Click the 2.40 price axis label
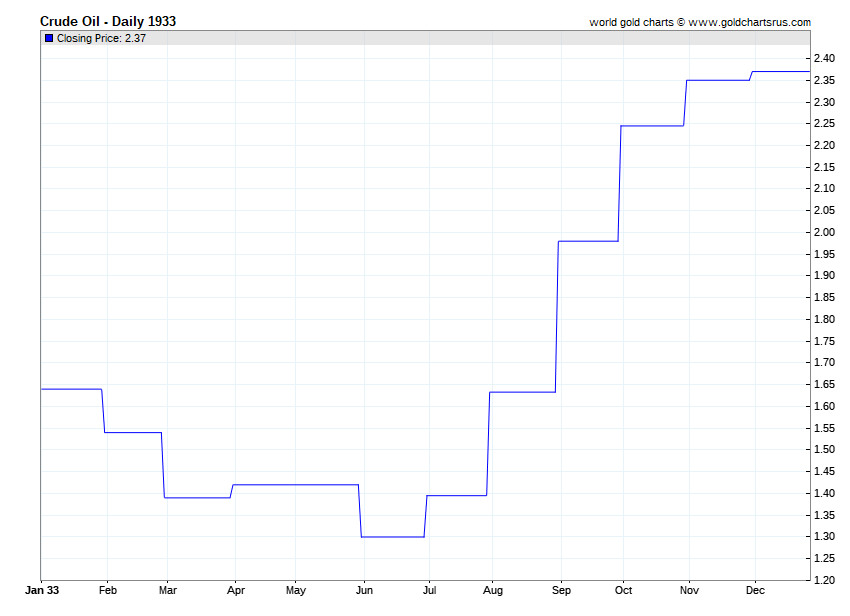Viewport: 850px width, 616px height. pyautogui.click(x=825, y=58)
